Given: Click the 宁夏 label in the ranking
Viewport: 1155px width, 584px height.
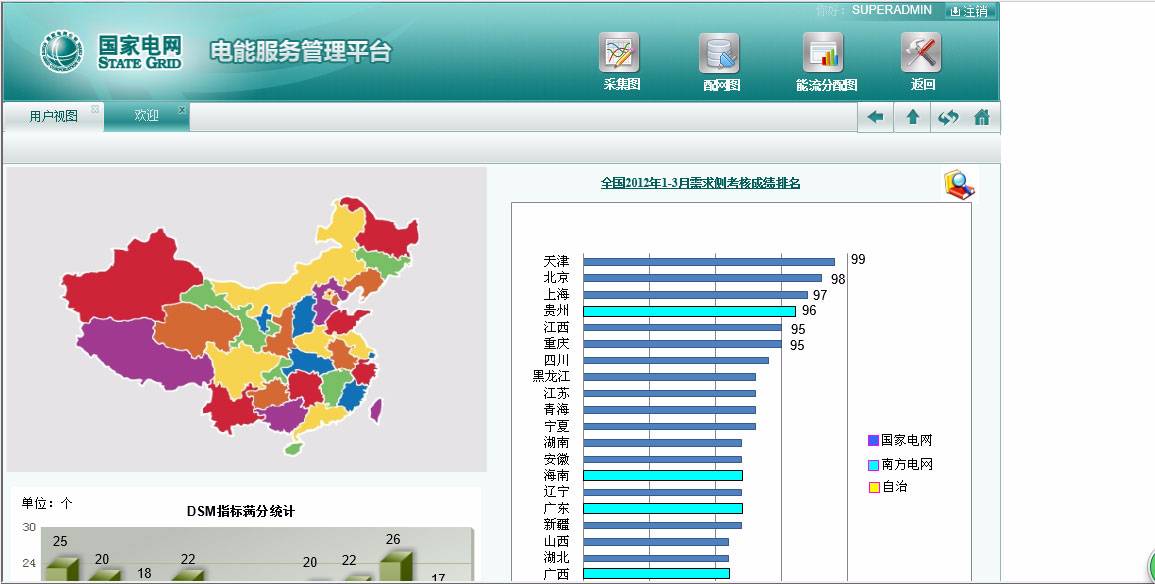Looking at the screenshot, I should [x=556, y=426].
